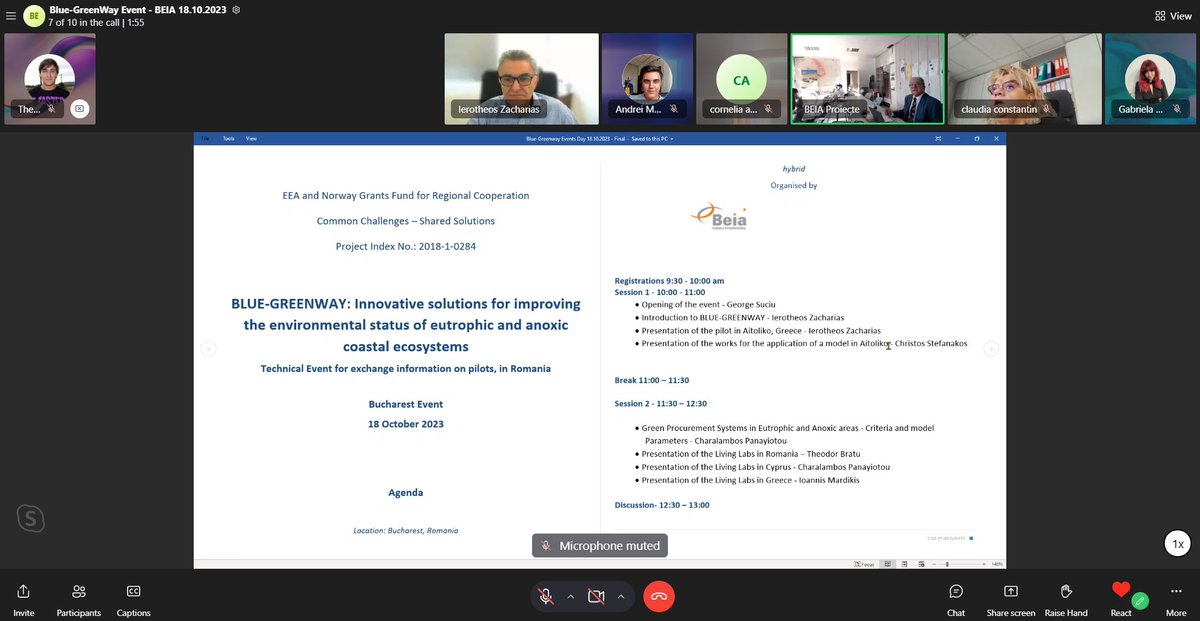
Task: Click the heart React icon
Action: 1120,590
